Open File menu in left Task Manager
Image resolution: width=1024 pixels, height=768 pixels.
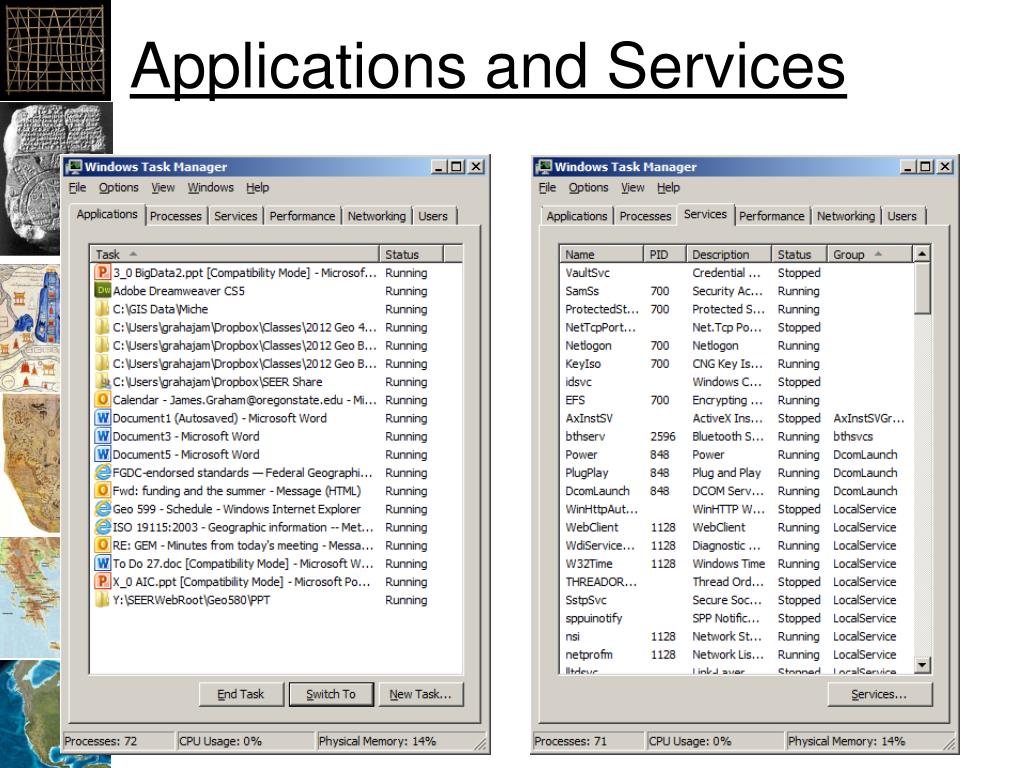77,187
